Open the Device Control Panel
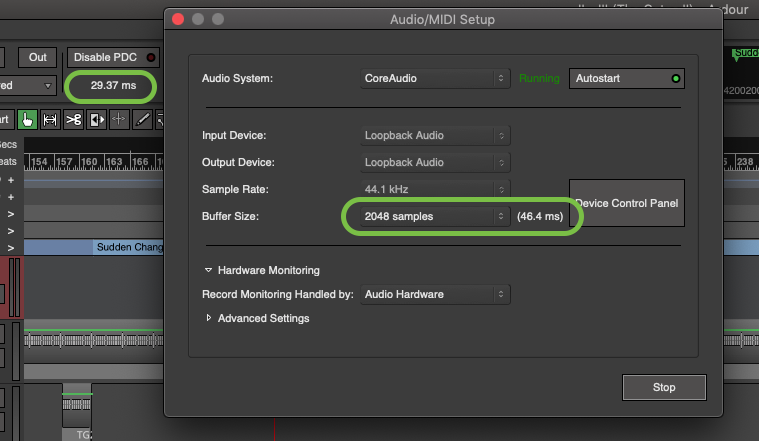Viewport: 759px width, 441px height. [627, 203]
